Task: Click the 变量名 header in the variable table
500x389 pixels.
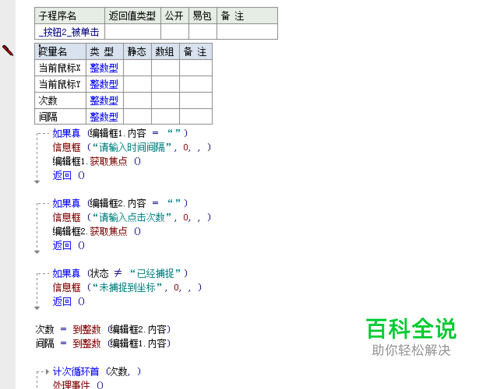Action: (x=60, y=52)
